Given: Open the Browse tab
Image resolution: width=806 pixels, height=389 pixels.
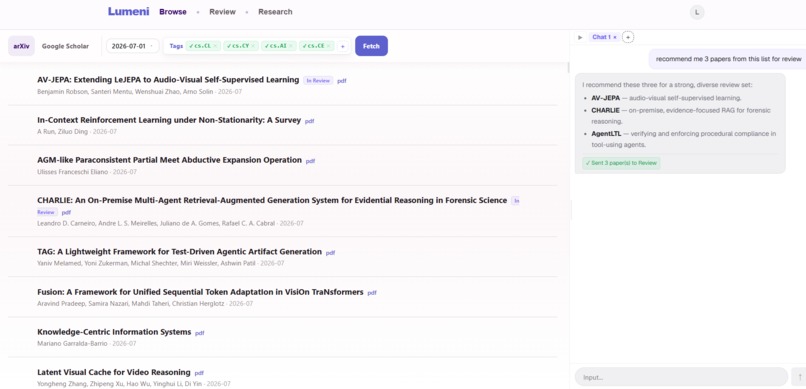Looking at the screenshot, I should pyautogui.click(x=173, y=12).
